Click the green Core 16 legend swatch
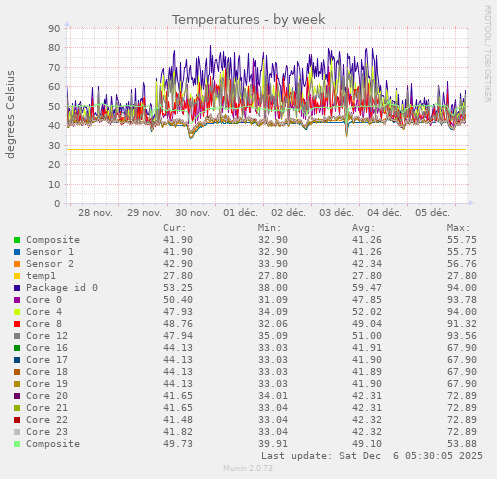 tap(17, 348)
